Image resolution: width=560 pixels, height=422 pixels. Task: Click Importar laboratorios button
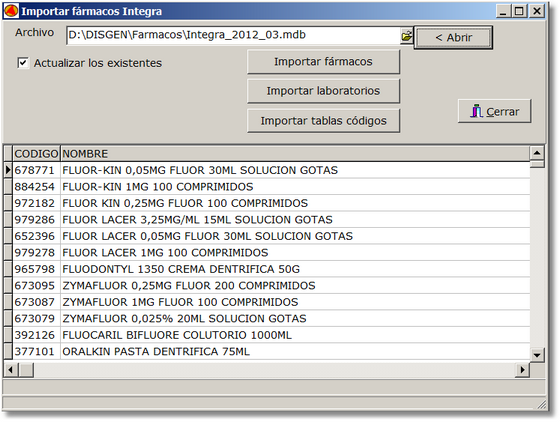[x=323, y=91]
